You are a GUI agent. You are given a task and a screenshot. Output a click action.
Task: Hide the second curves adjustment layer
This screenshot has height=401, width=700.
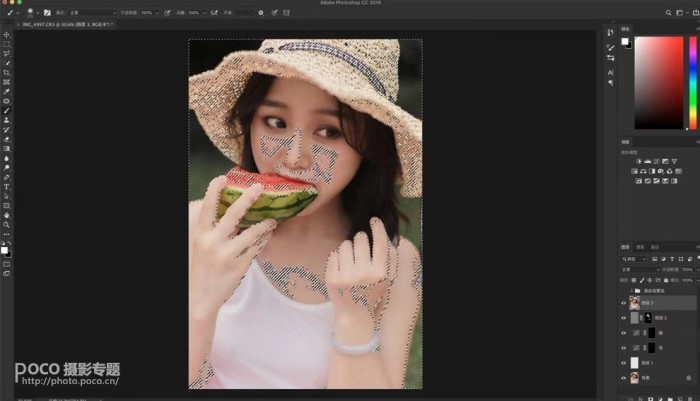[x=624, y=348]
